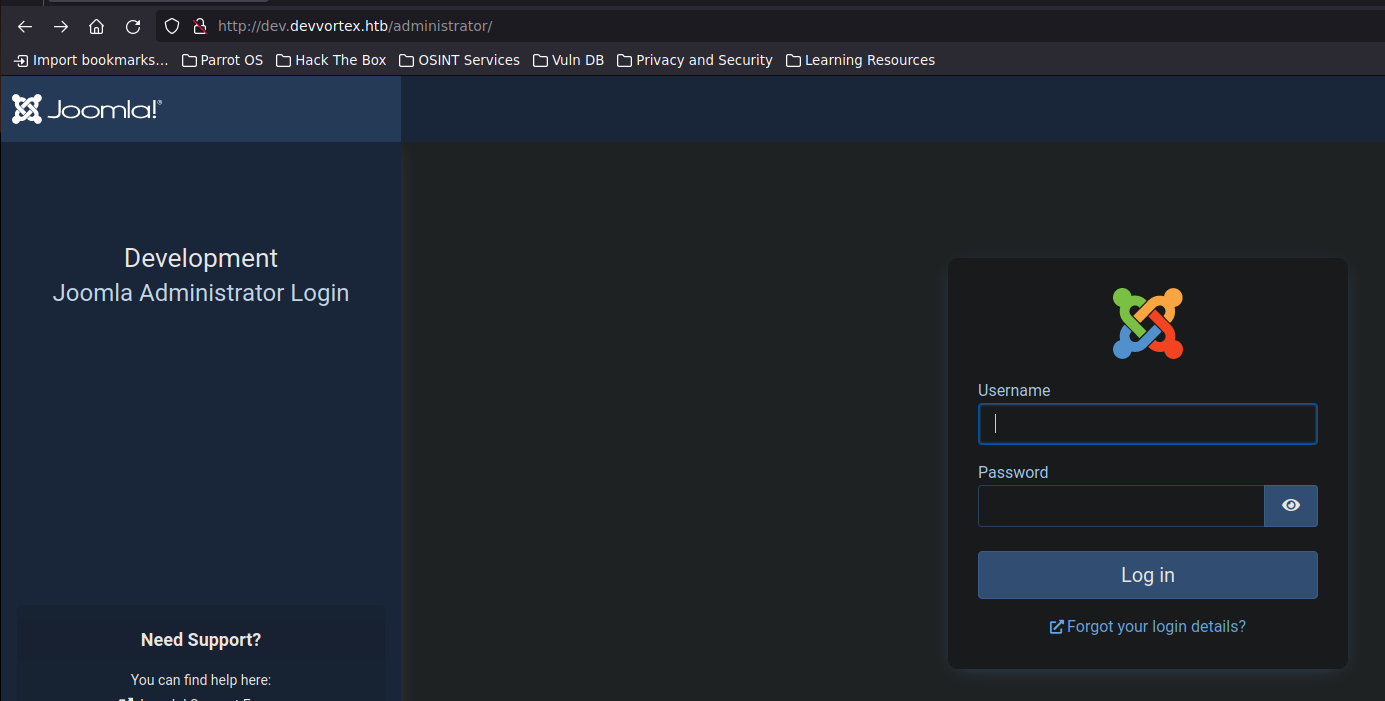Open the Learning Resources bookmarks folder
The height and width of the screenshot is (701, 1385).
pos(860,60)
